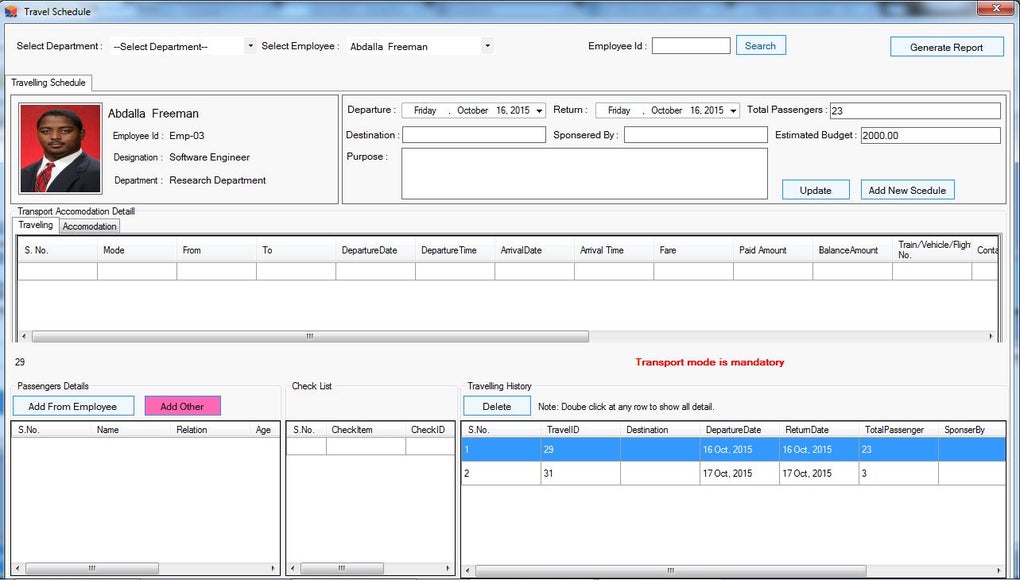Click the Update button

(x=816, y=190)
